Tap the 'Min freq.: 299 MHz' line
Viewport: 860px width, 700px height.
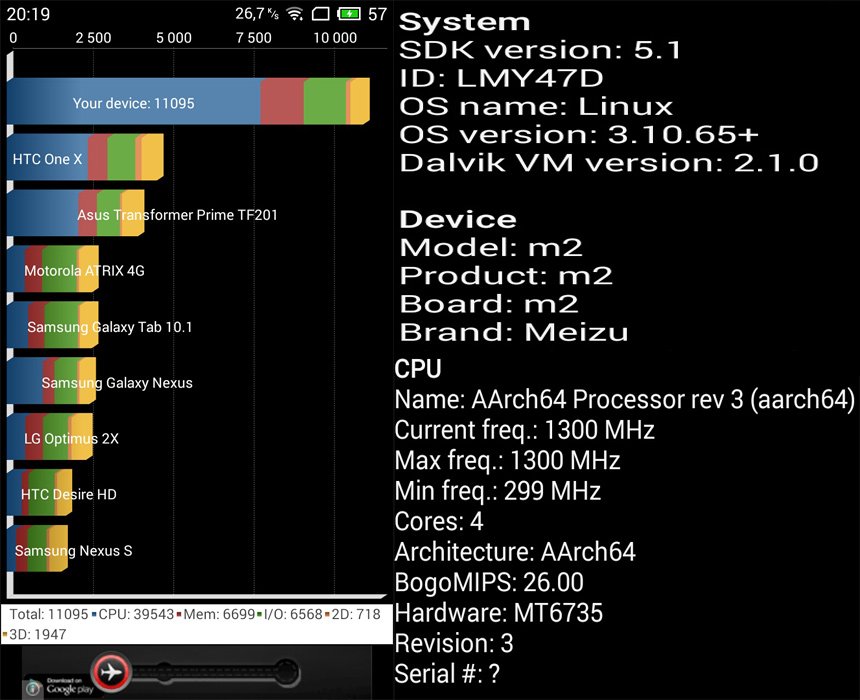(498, 491)
